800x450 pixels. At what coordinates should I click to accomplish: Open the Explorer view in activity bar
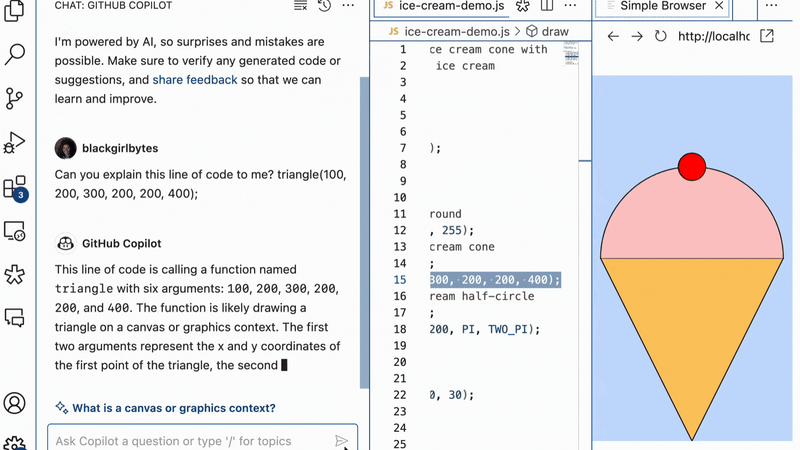tap(14, 10)
